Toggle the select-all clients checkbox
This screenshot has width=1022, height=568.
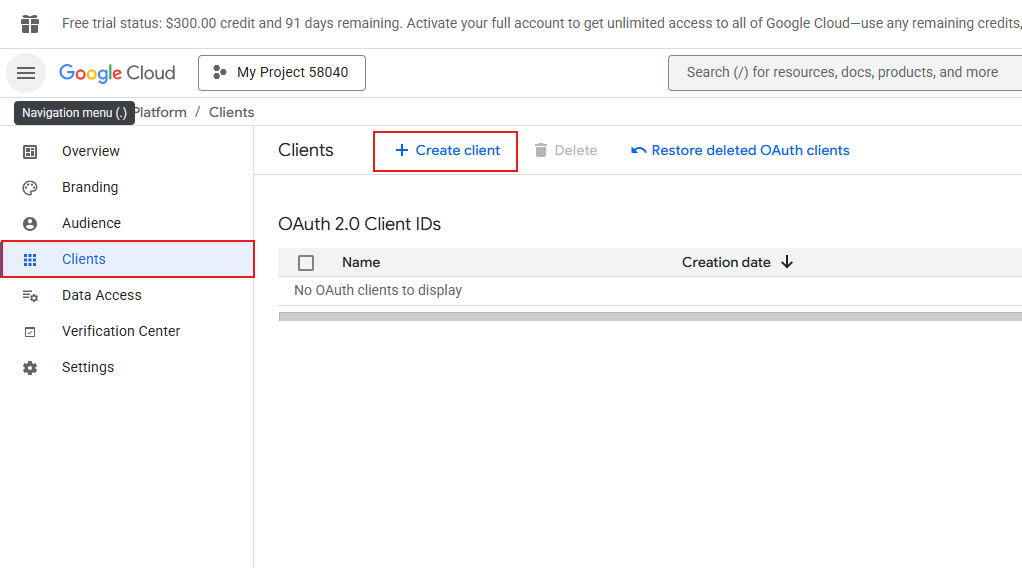pyautogui.click(x=306, y=263)
